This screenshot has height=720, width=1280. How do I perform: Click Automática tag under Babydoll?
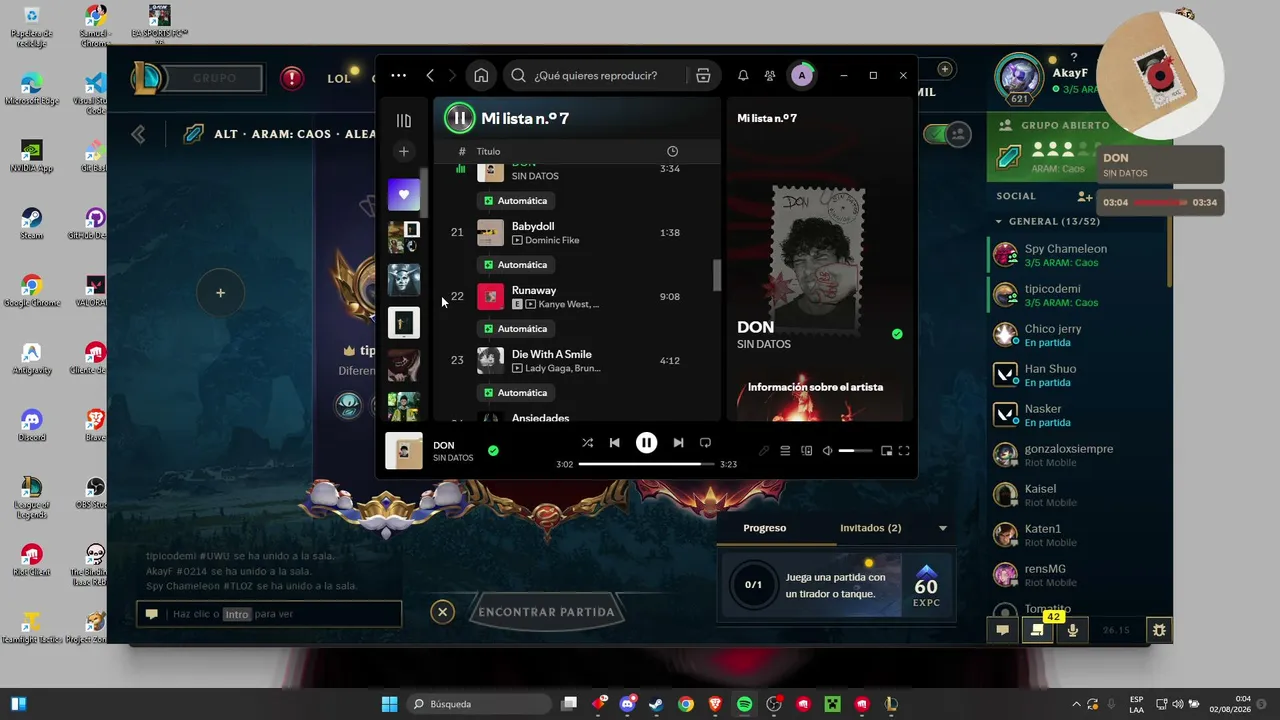(x=515, y=265)
